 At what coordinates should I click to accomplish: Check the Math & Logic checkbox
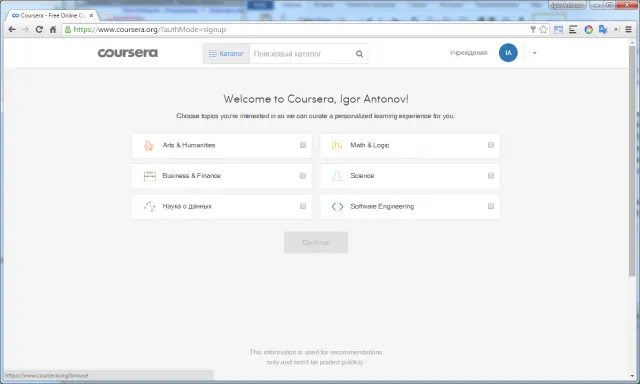[491, 145]
